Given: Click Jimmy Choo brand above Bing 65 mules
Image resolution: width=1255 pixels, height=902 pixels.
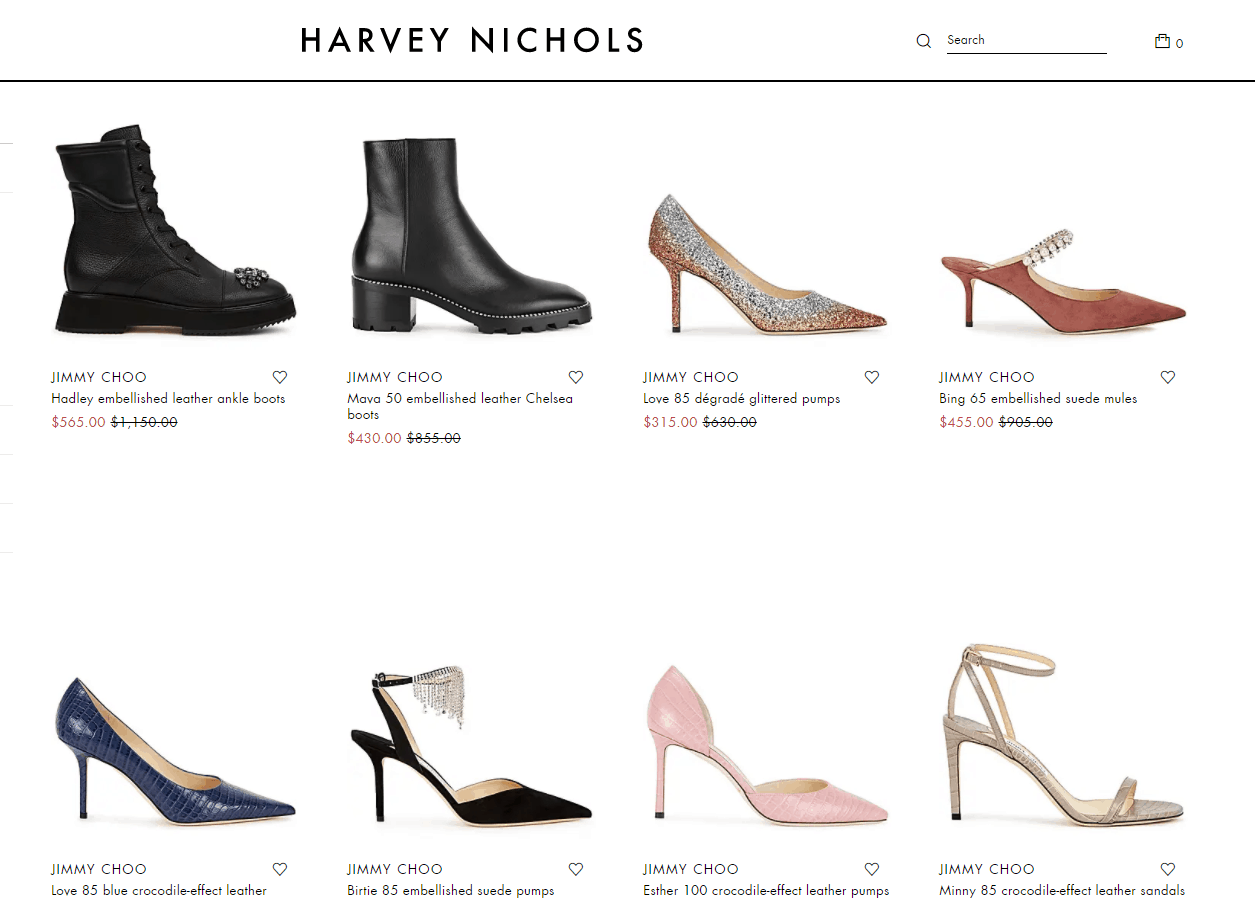Looking at the screenshot, I should pyautogui.click(x=987, y=377).
